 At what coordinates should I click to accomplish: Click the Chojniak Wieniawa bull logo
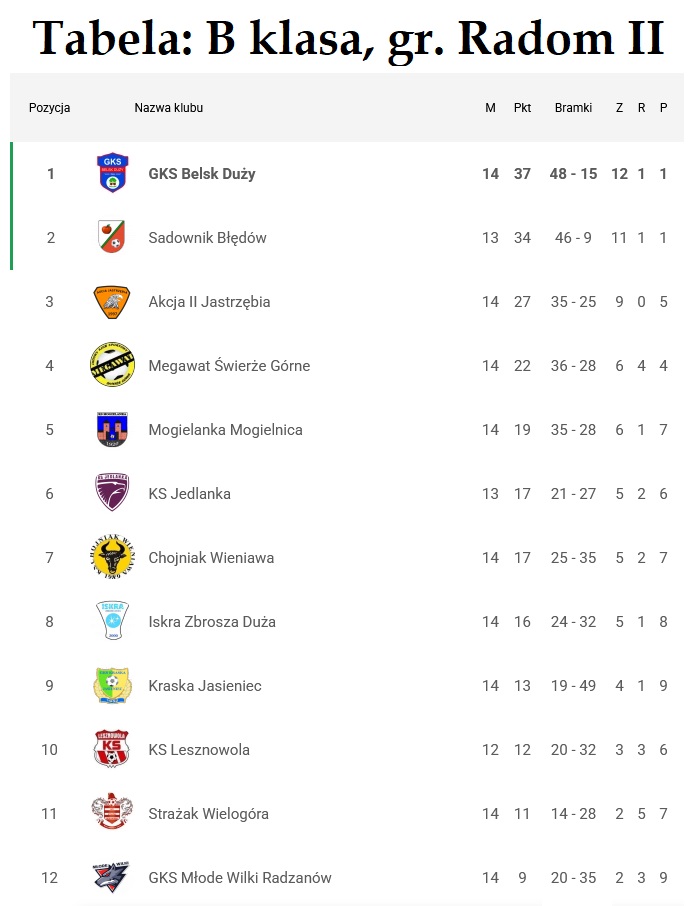112,557
